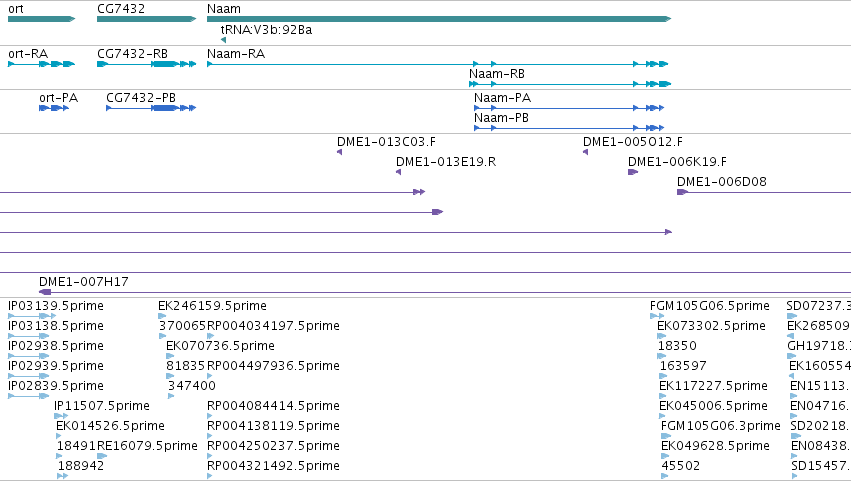Select the IP02938.5prime EST label
The height and width of the screenshot is (481, 851).
[x=56, y=346]
